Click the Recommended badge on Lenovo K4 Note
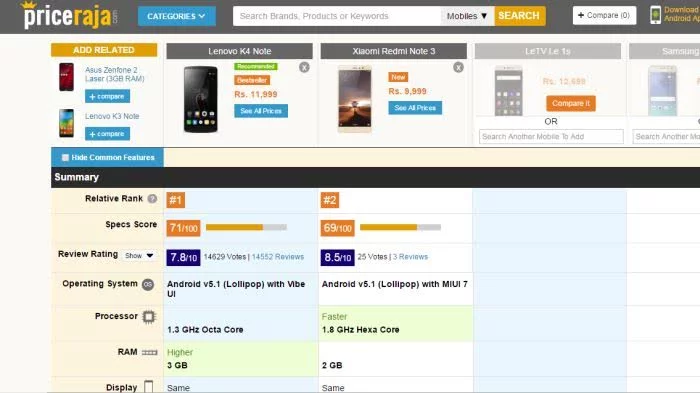The image size is (700, 393). tap(256, 67)
